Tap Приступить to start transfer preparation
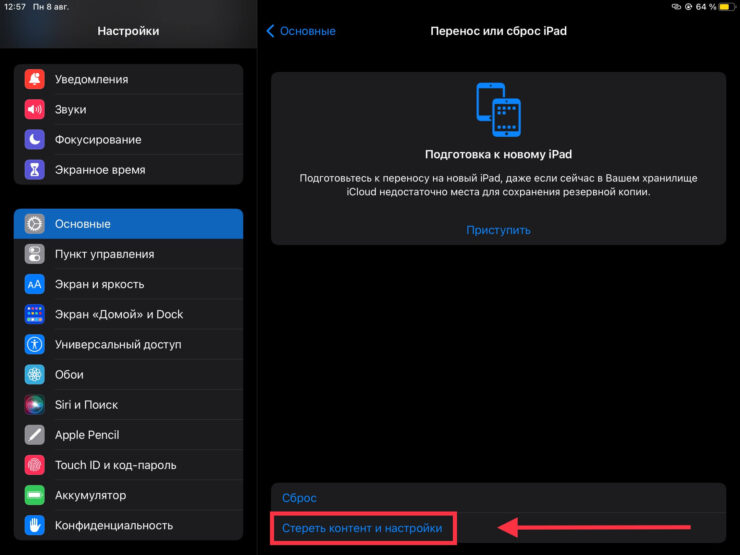This screenshot has height=555, width=740. (x=498, y=230)
